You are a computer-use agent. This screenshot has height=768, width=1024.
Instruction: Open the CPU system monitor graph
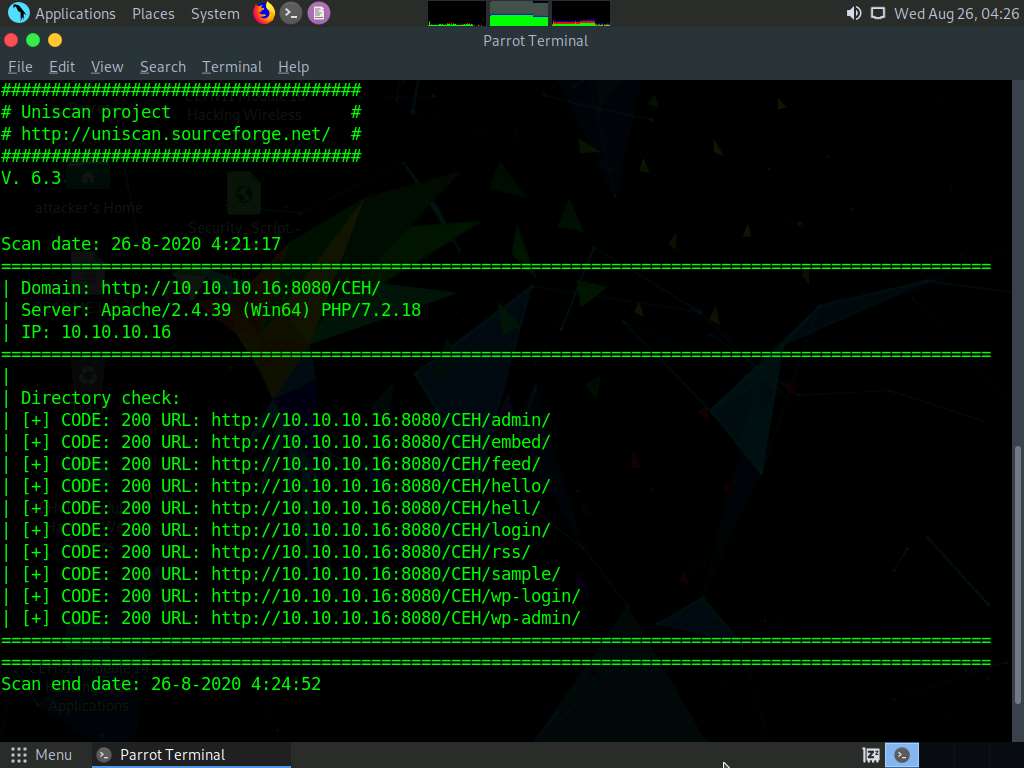click(x=456, y=13)
